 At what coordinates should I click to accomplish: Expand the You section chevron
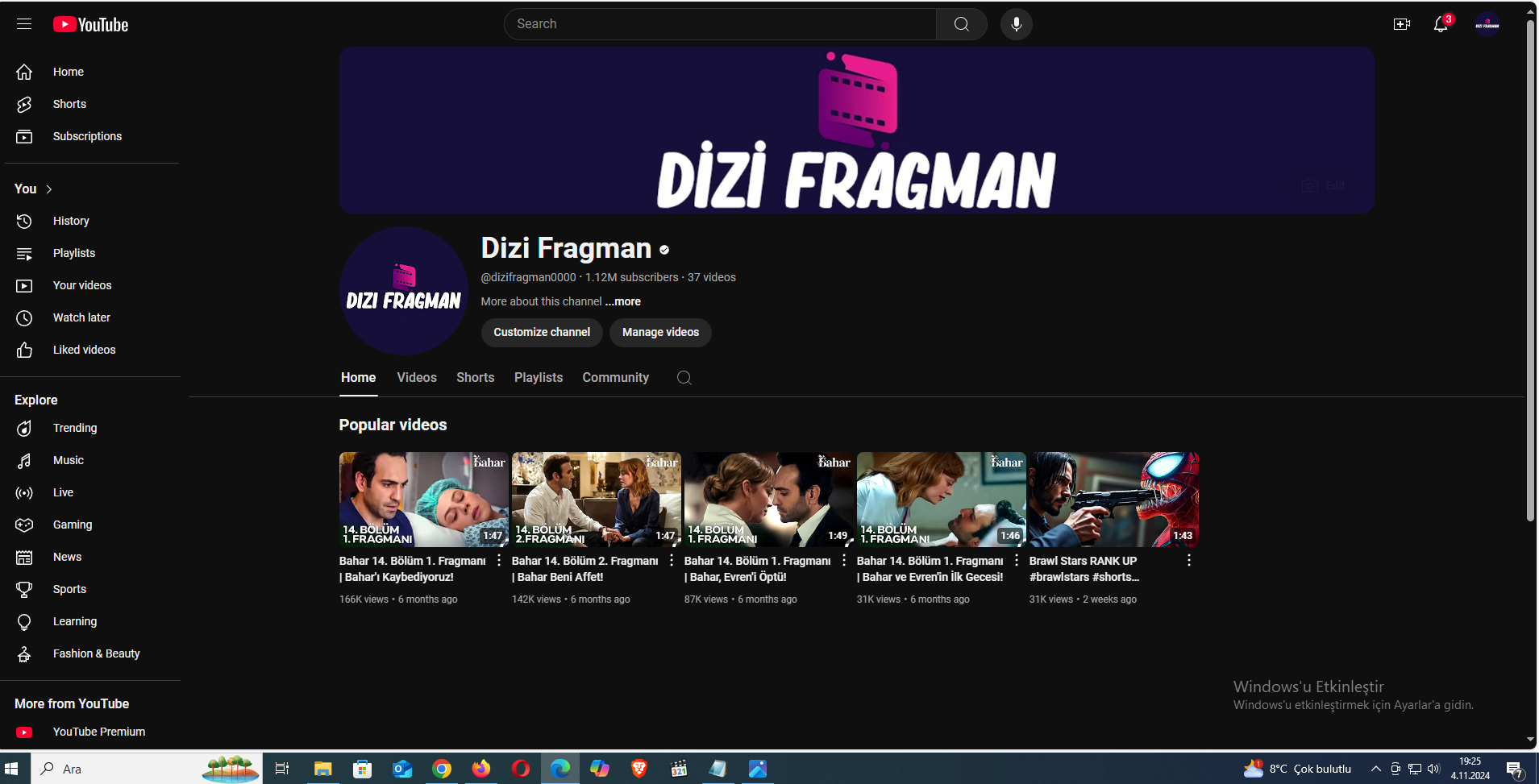pos(49,189)
